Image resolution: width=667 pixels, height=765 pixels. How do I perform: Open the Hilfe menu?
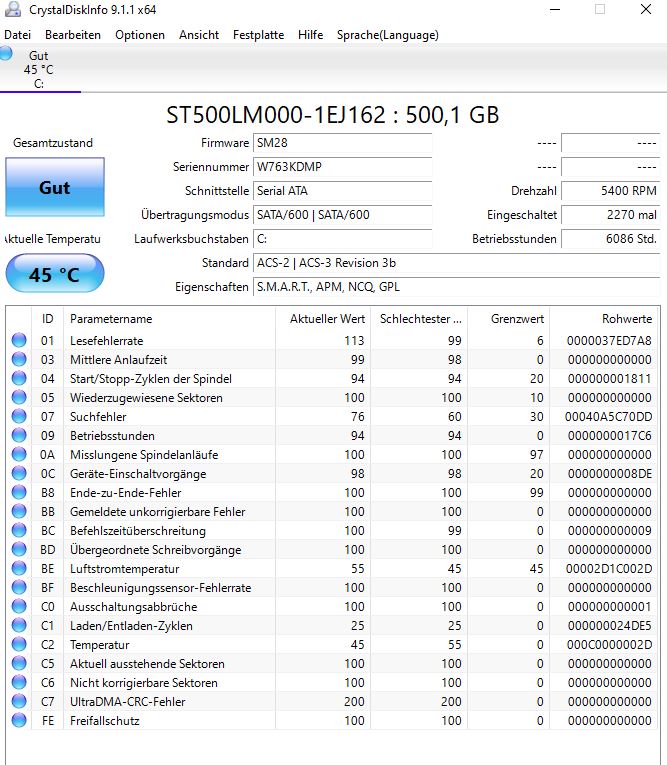click(x=310, y=35)
